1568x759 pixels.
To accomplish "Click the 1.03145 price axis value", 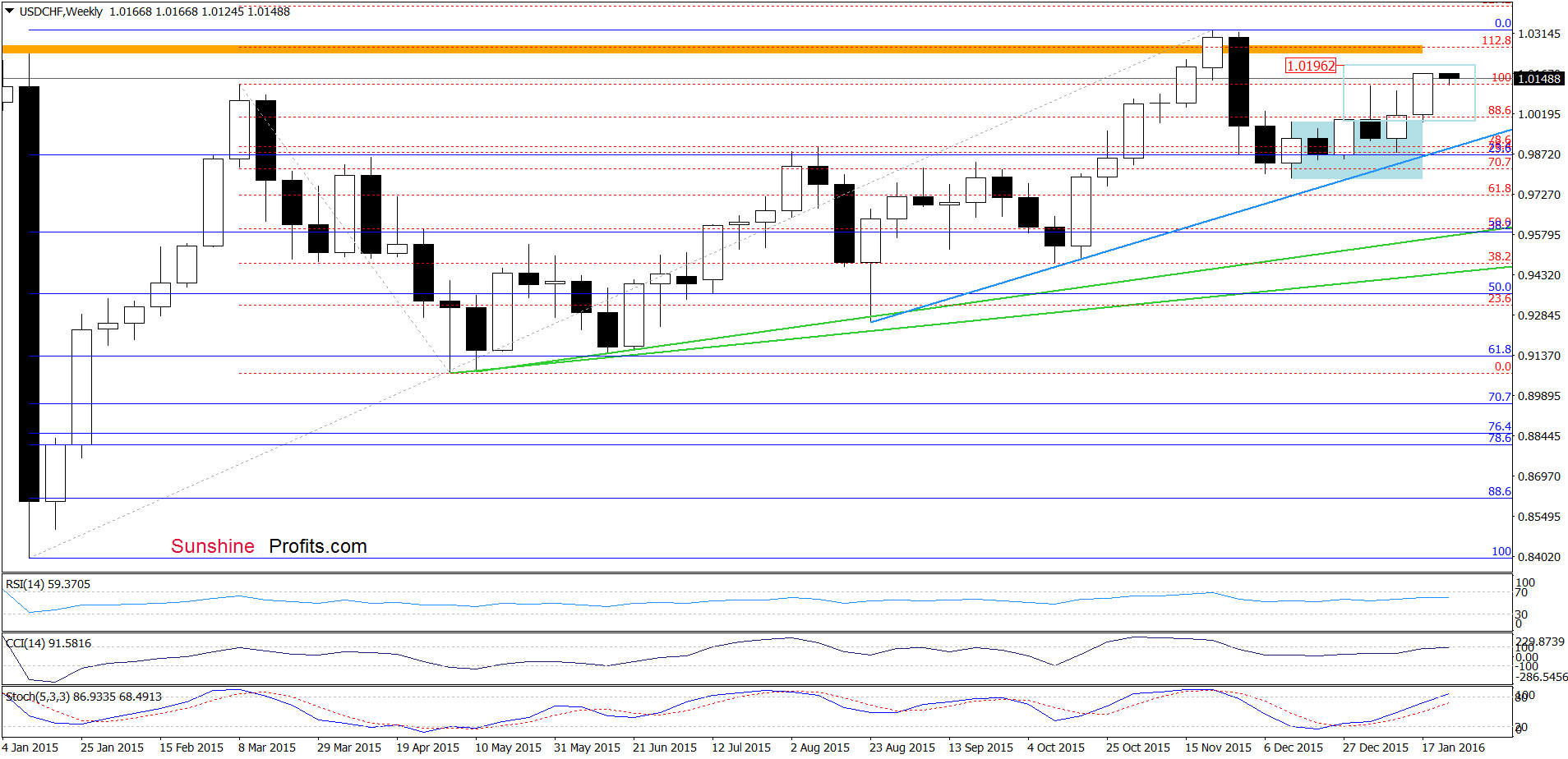I will 1539,34.
